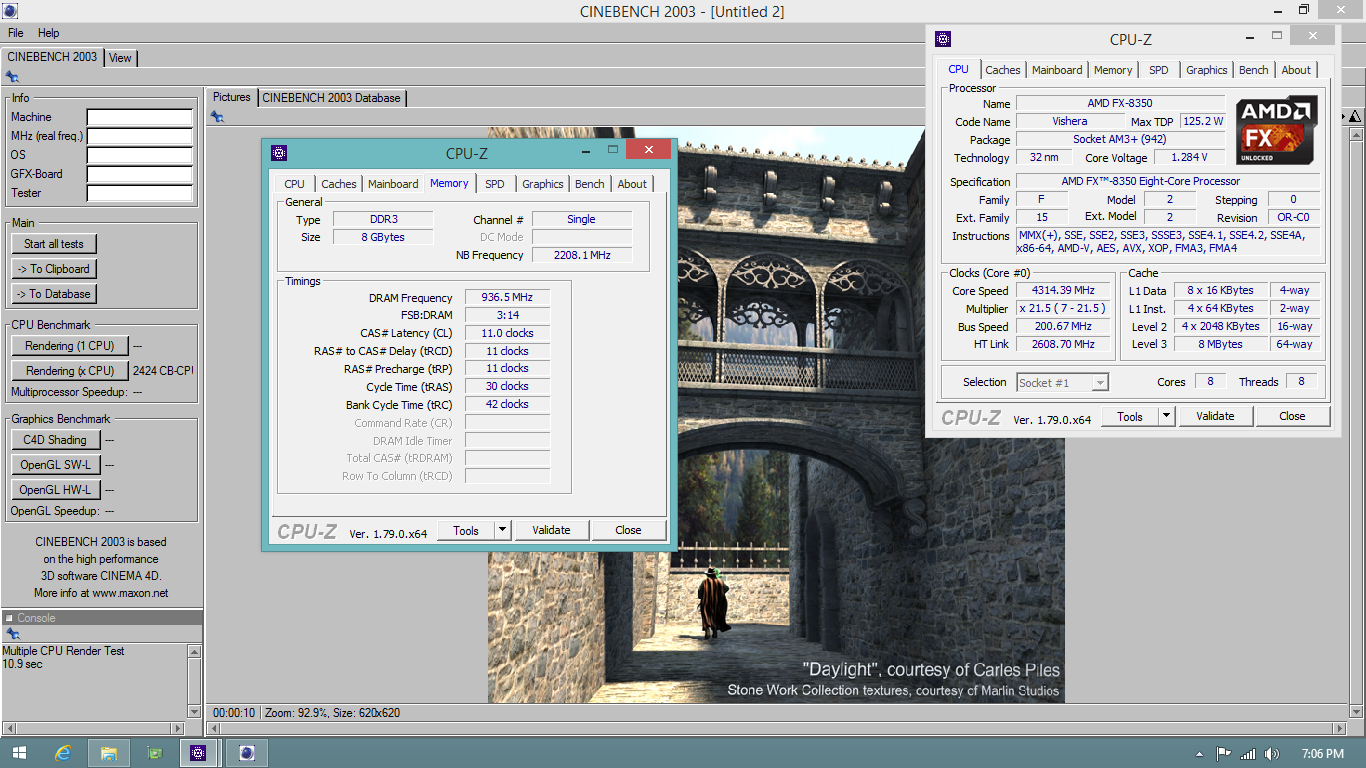
Task: Run Rendering (1 CPU) benchmark
Action: 70,346
